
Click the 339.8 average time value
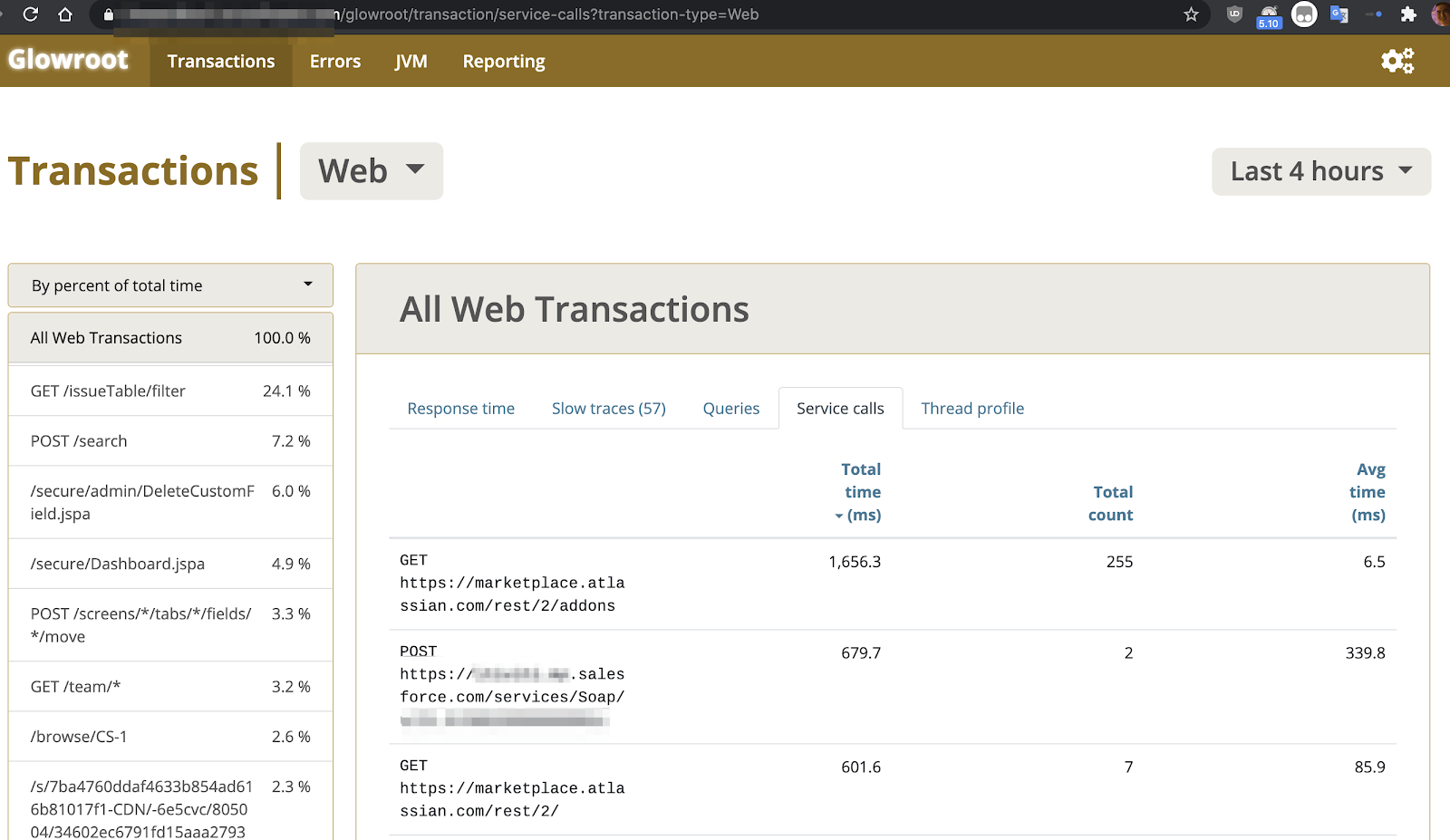tap(1365, 653)
